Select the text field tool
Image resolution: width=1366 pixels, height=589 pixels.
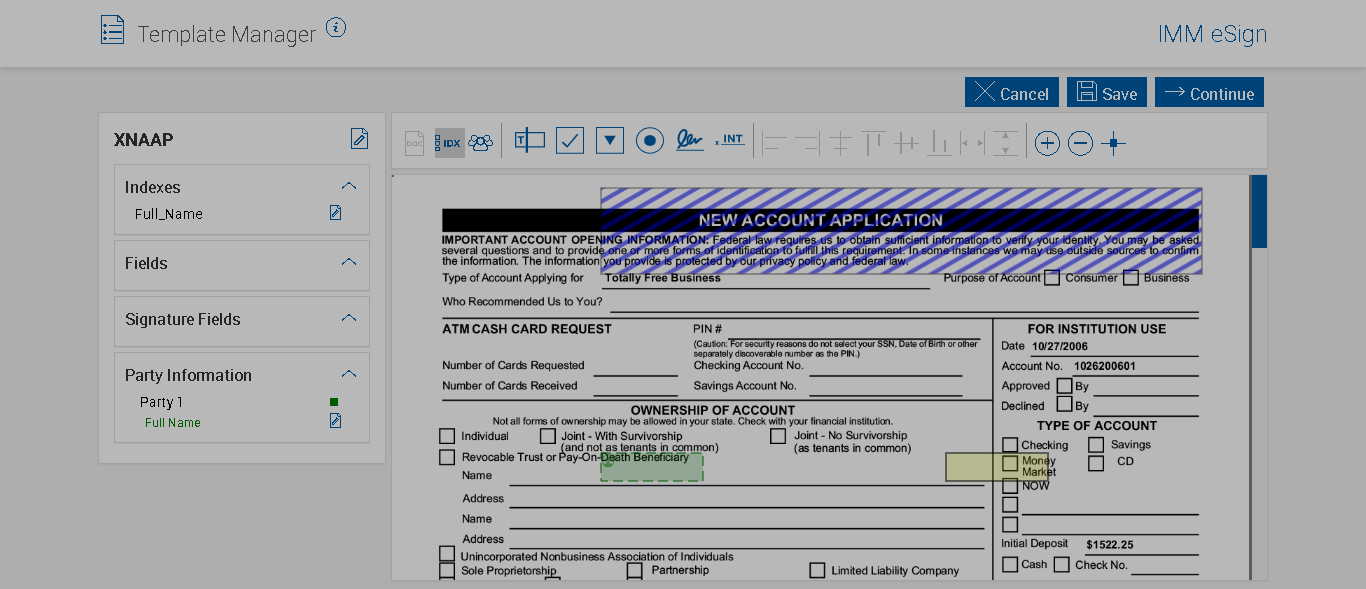click(x=529, y=140)
